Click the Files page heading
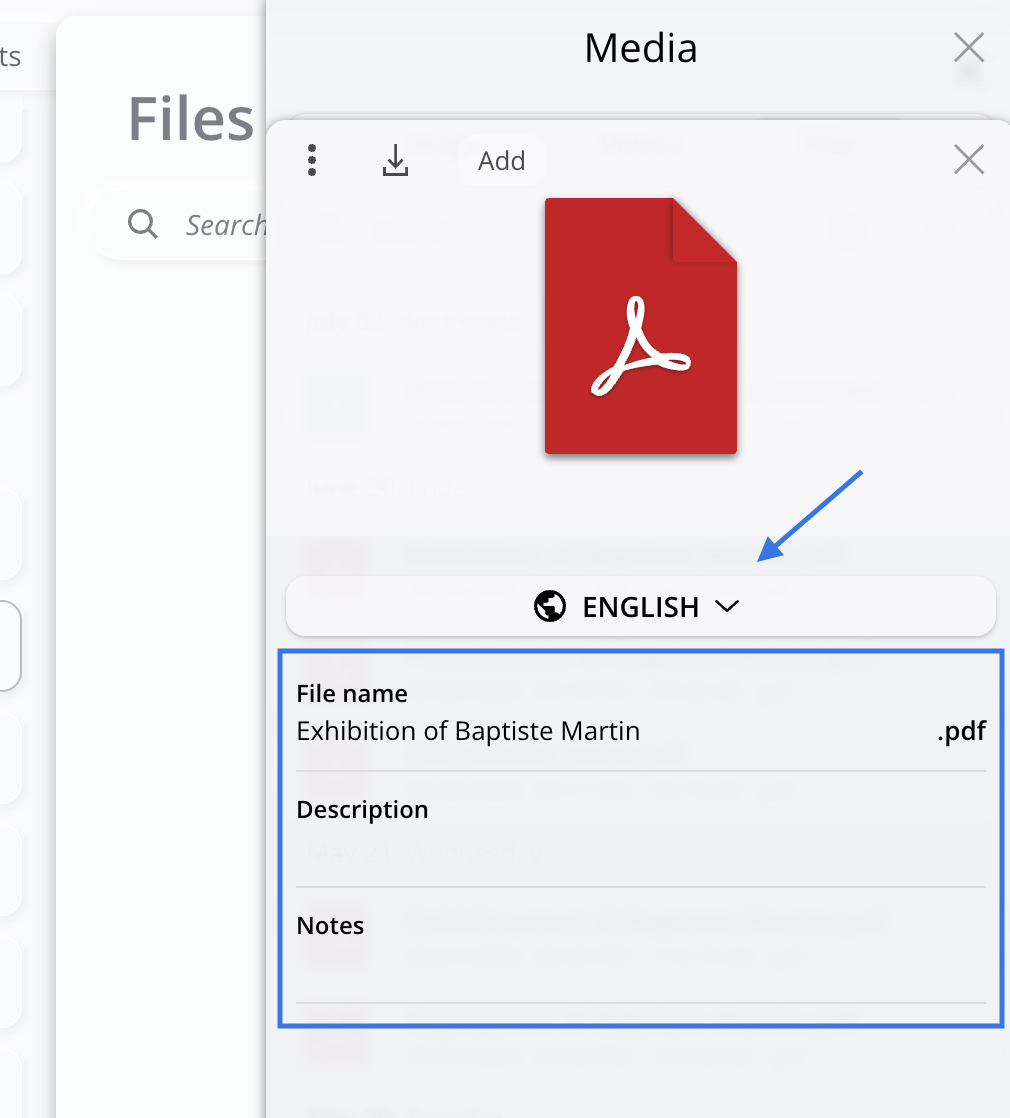1010x1118 pixels. point(190,119)
